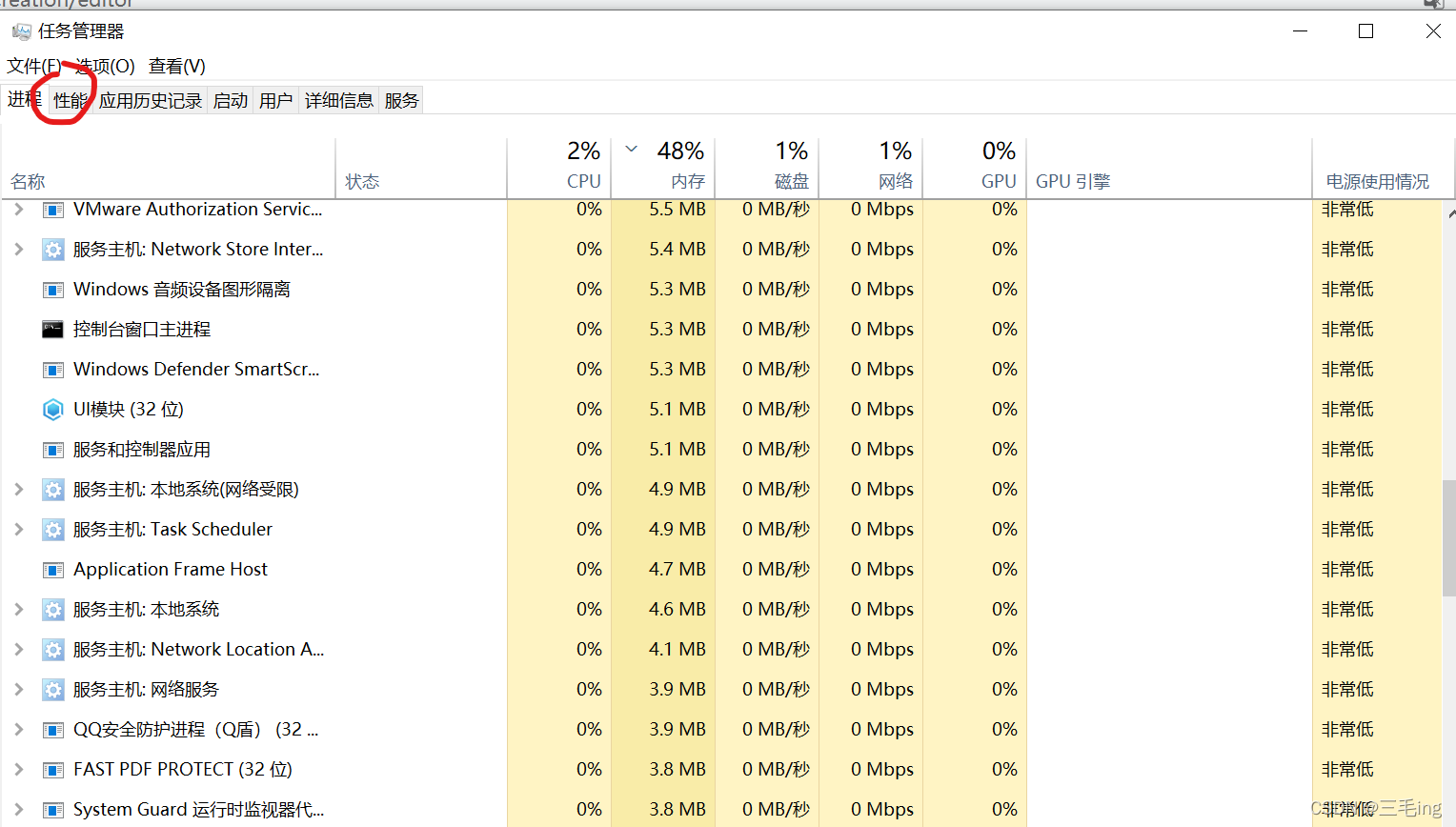Image resolution: width=1456 pixels, height=827 pixels.
Task: Expand 服务主机: Network Location Awareness group
Action: 18,649
